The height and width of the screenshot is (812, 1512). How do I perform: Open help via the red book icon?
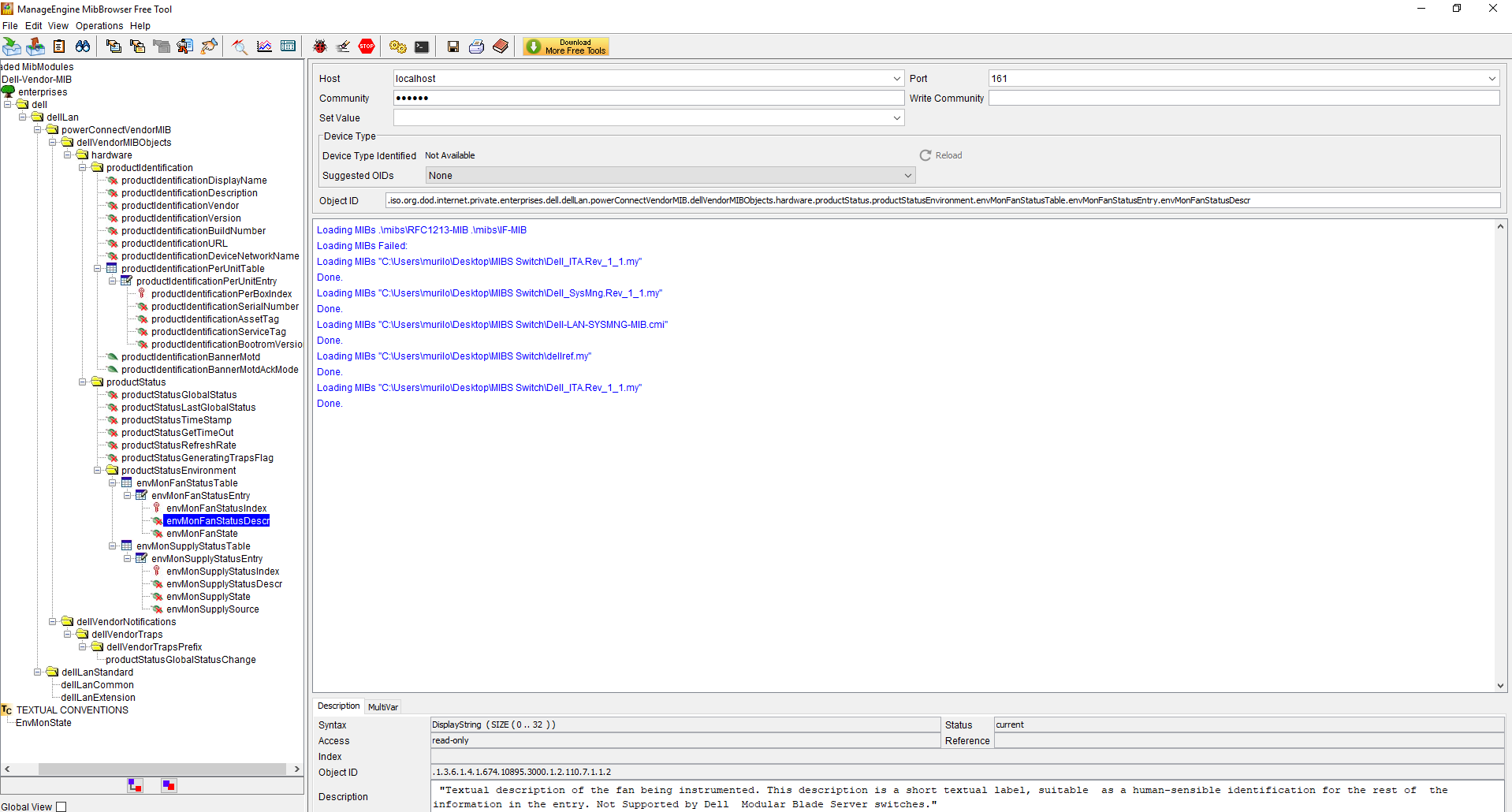tap(501, 47)
